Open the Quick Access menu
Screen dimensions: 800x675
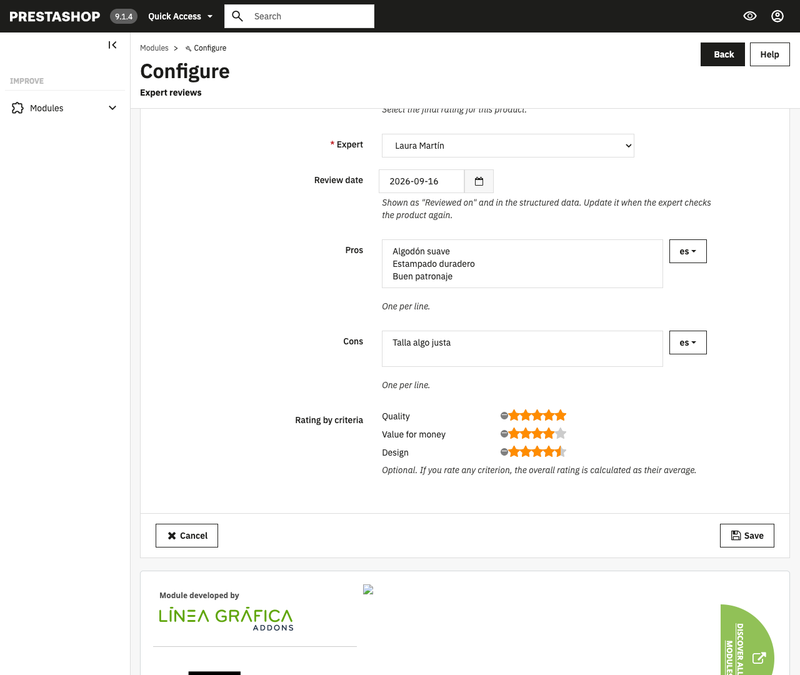coord(180,16)
